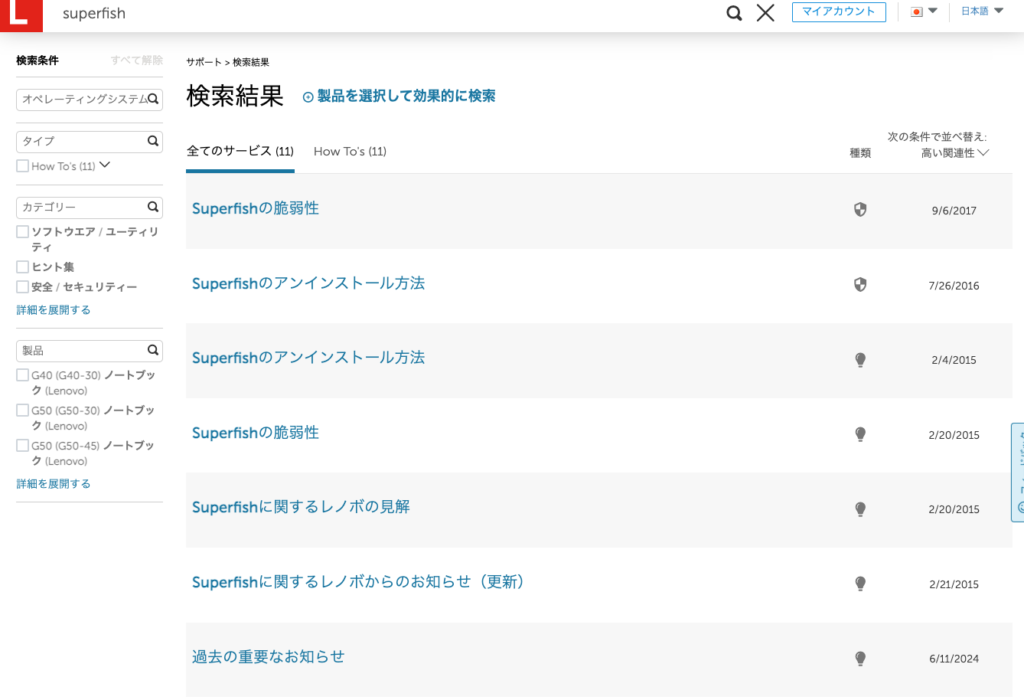Open Superfishに関するレノボの見解 result link
The image size is (1024, 700).
(x=301, y=507)
